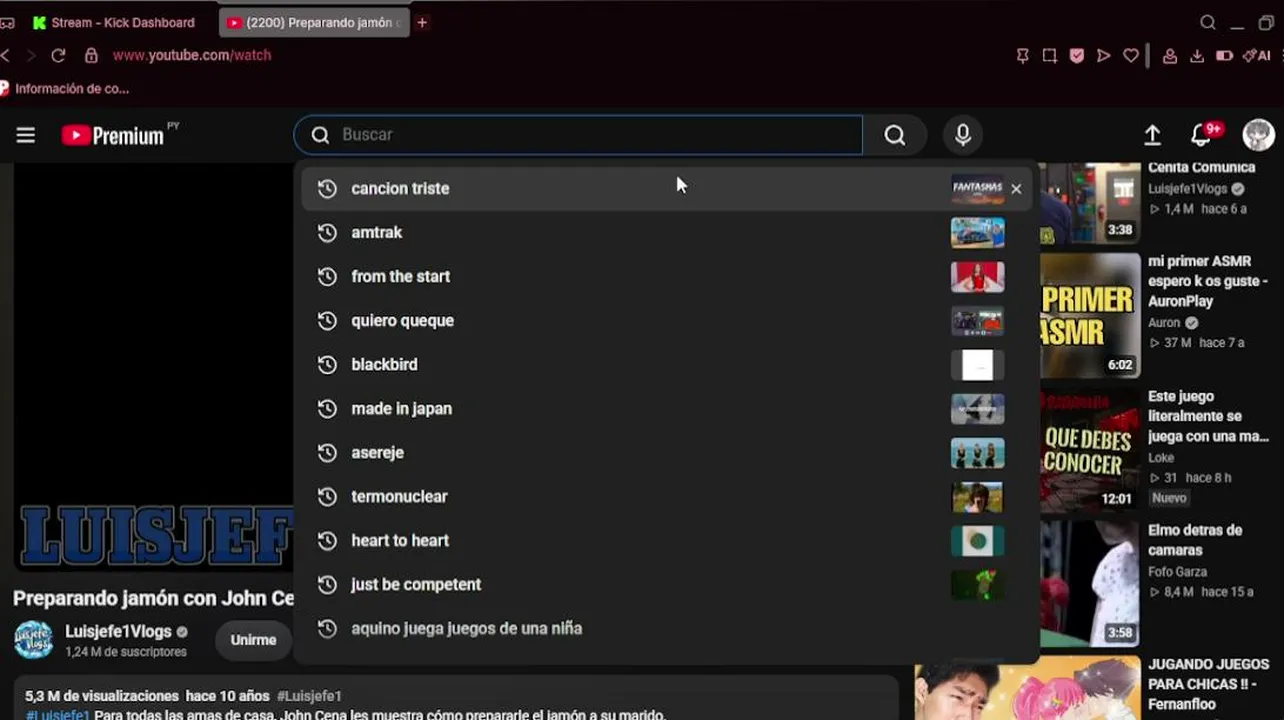Viewport: 1284px width, 720px height.
Task: Open the browser AI assistant button
Action: [1256, 56]
